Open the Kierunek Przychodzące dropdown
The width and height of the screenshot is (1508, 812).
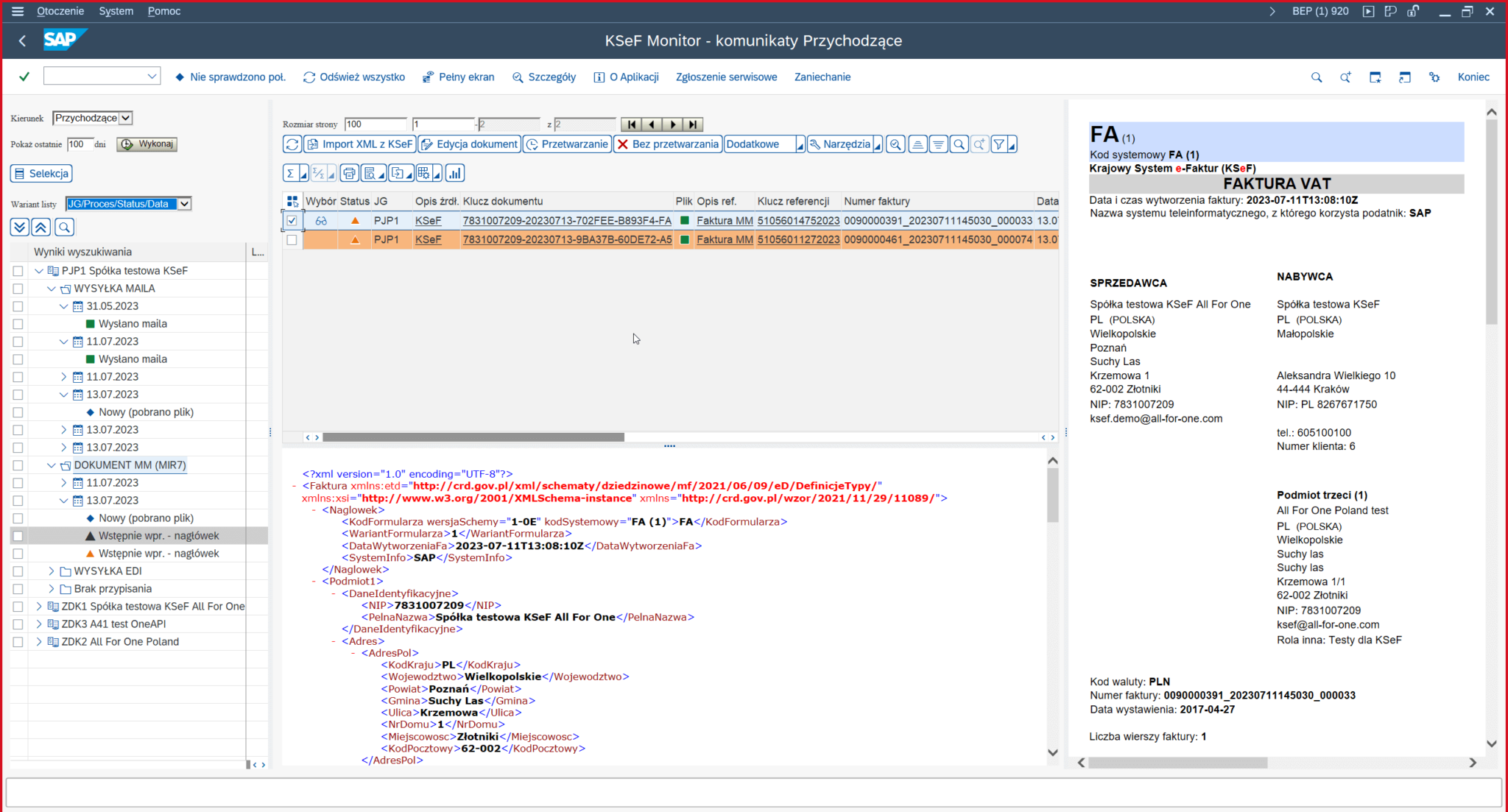click(x=126, y=118)
